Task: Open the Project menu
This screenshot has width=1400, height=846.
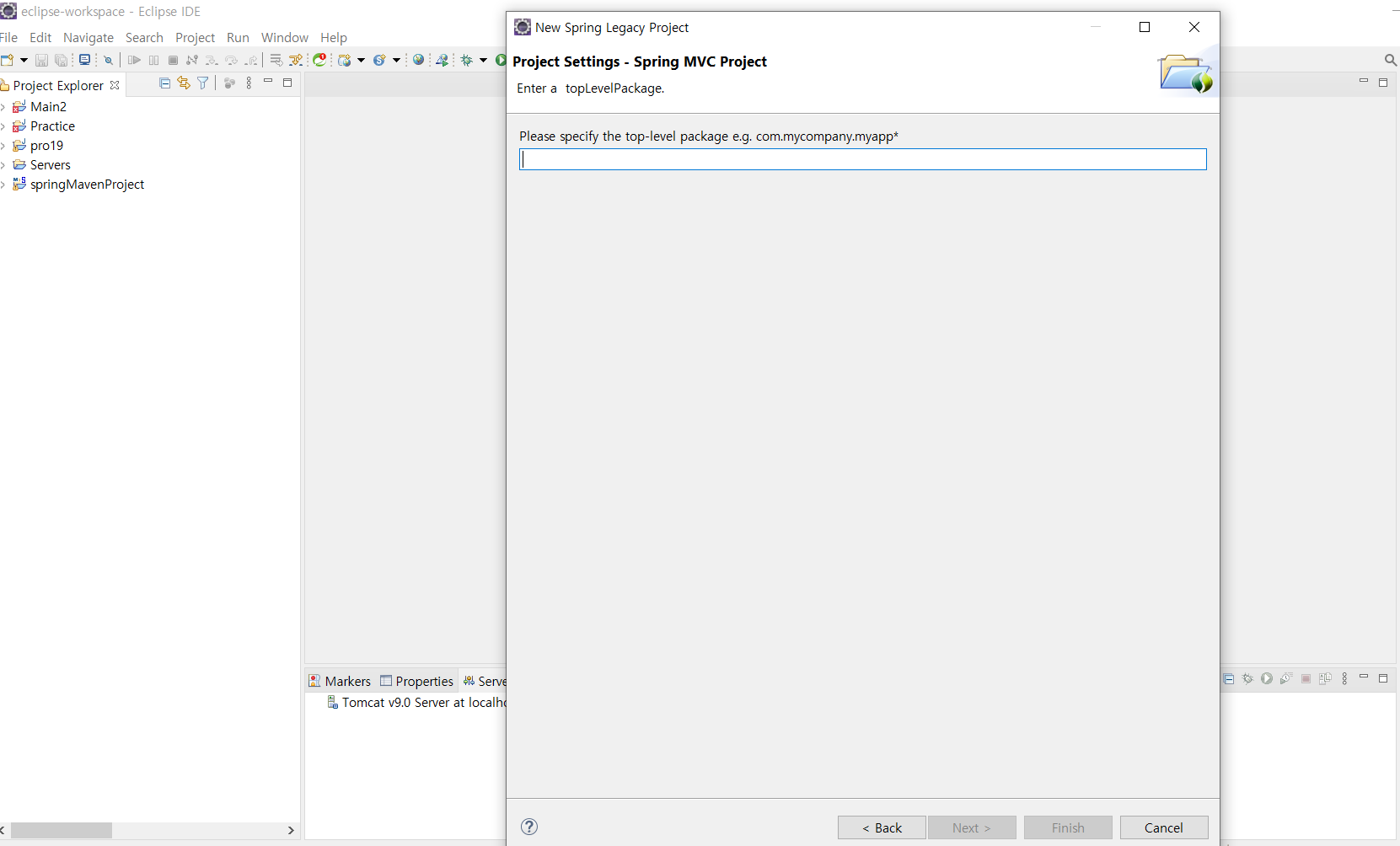Action: [196, 37]
